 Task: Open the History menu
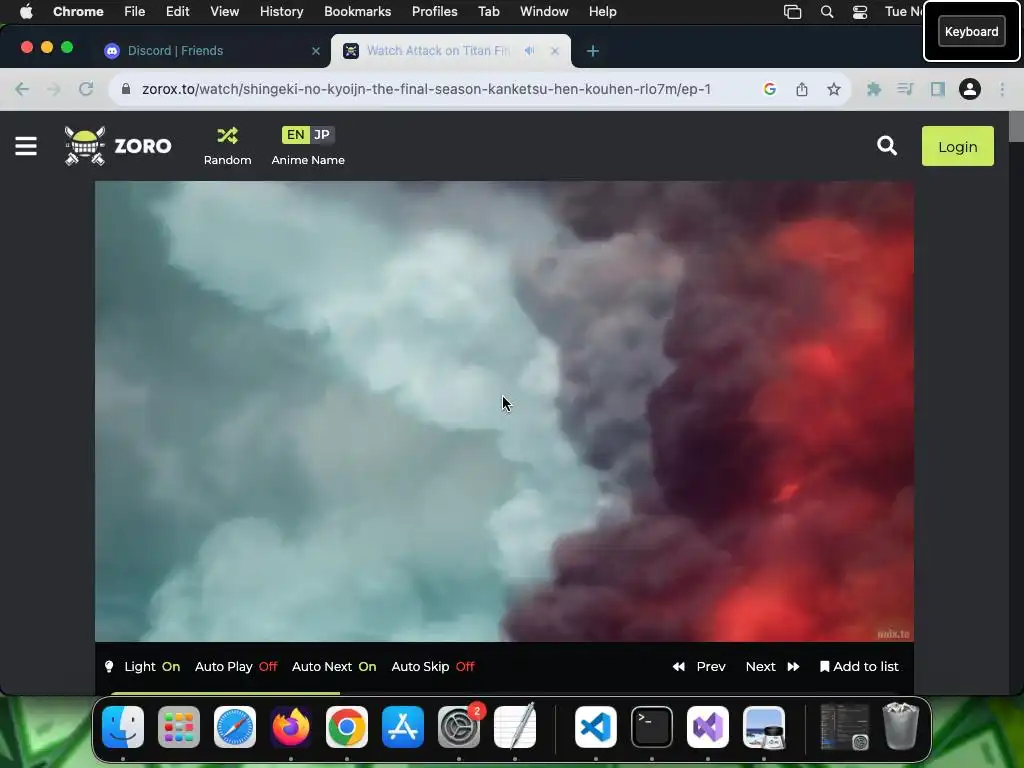click(x=281, y=12)
